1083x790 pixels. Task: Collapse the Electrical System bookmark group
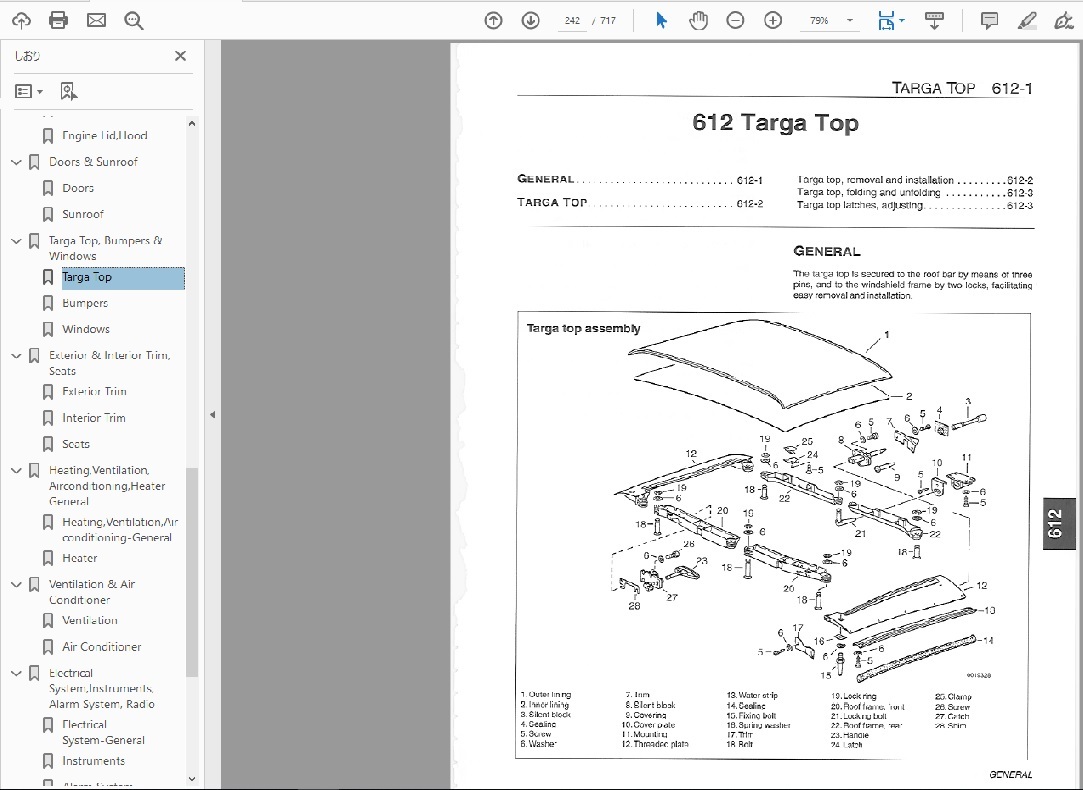pyautogui.click(x=17, y=673)
